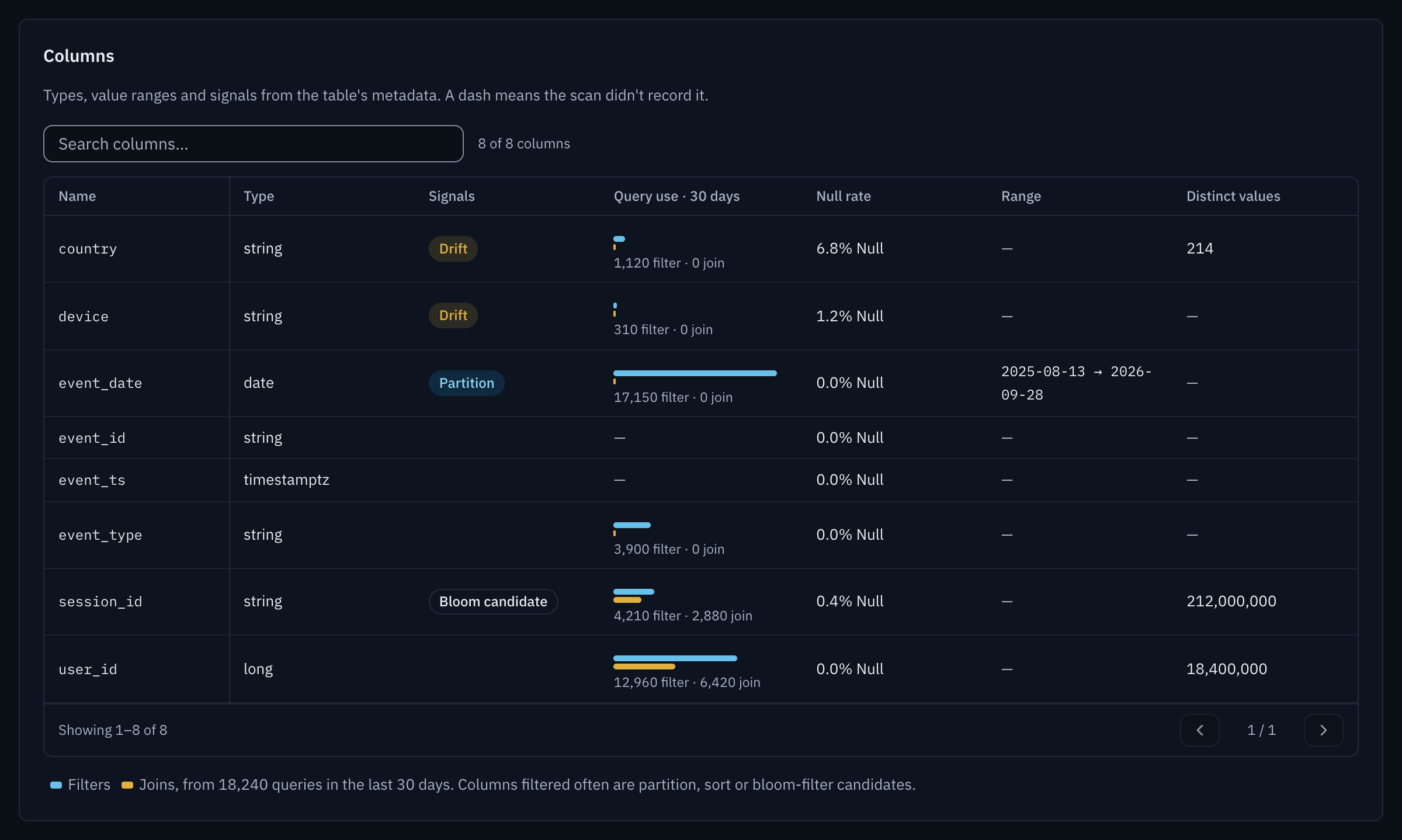Select the country column name
The height and width of the screenshot is (840, 1402).
coord(88,249)
